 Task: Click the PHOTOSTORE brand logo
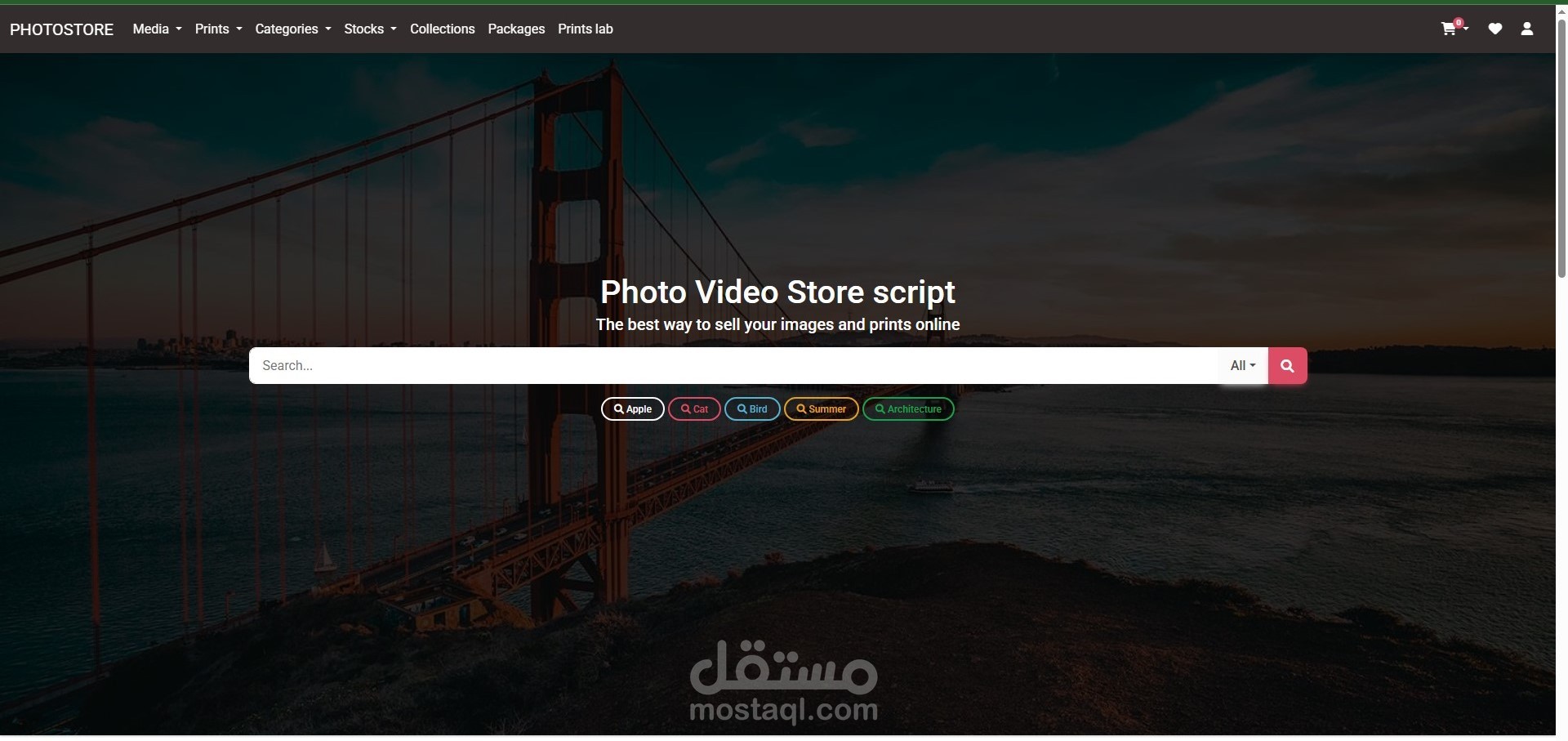62,29
